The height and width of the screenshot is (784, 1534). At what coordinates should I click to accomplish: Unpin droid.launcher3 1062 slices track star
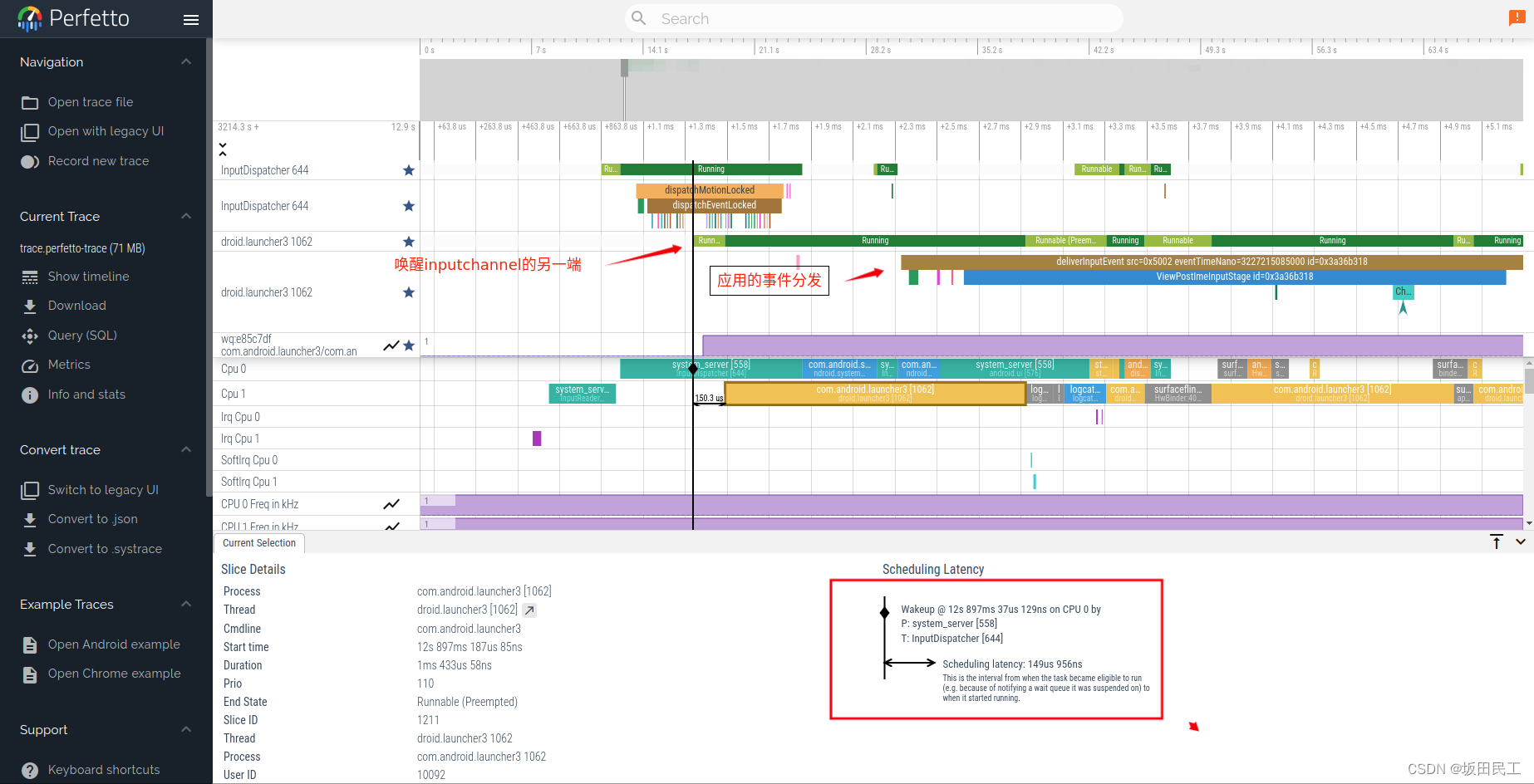click(x=409, y=292)
